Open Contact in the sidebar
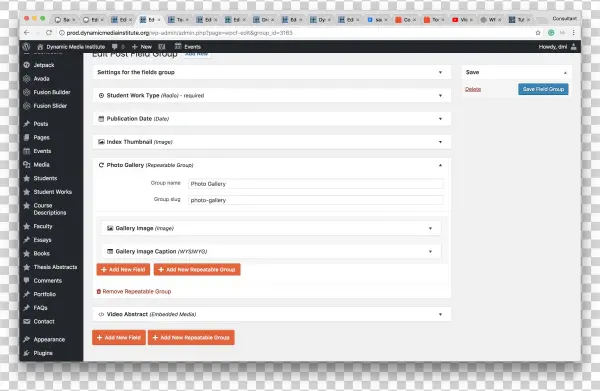600x391 pixels. click(44, 321)
